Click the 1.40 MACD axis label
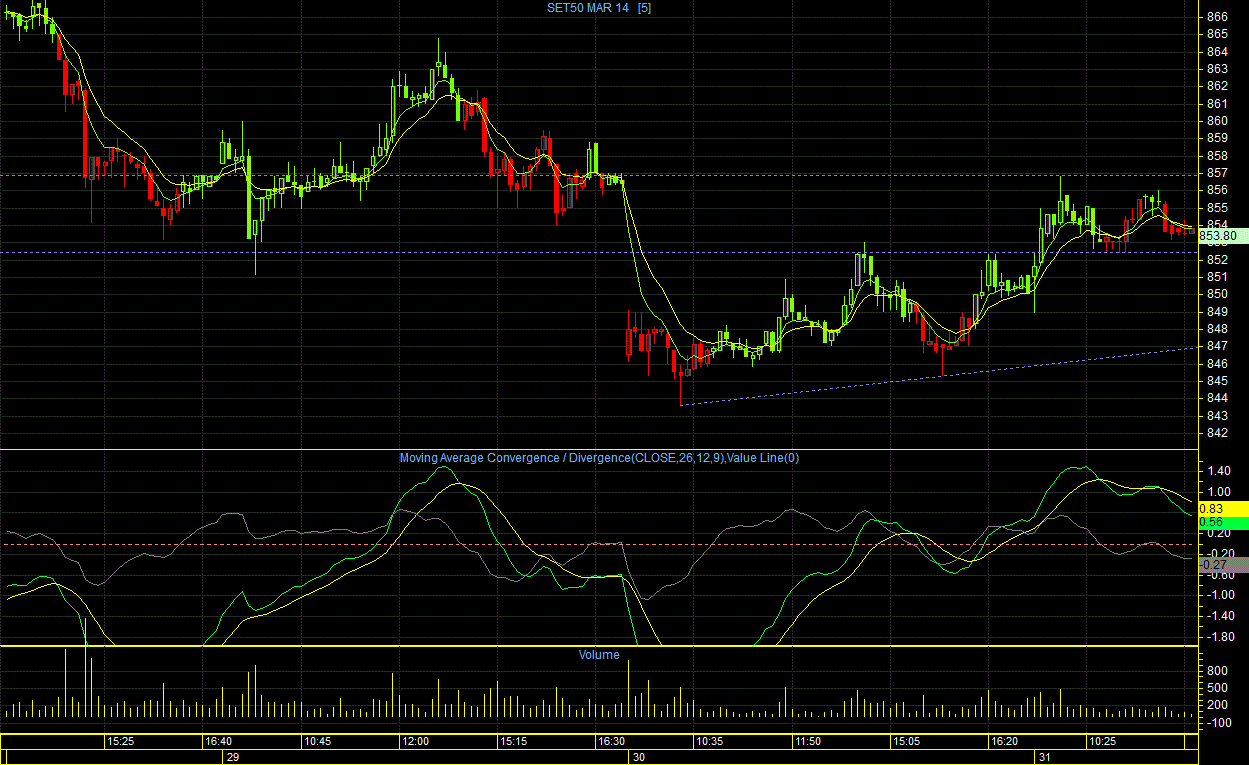 pos(1219,470)
